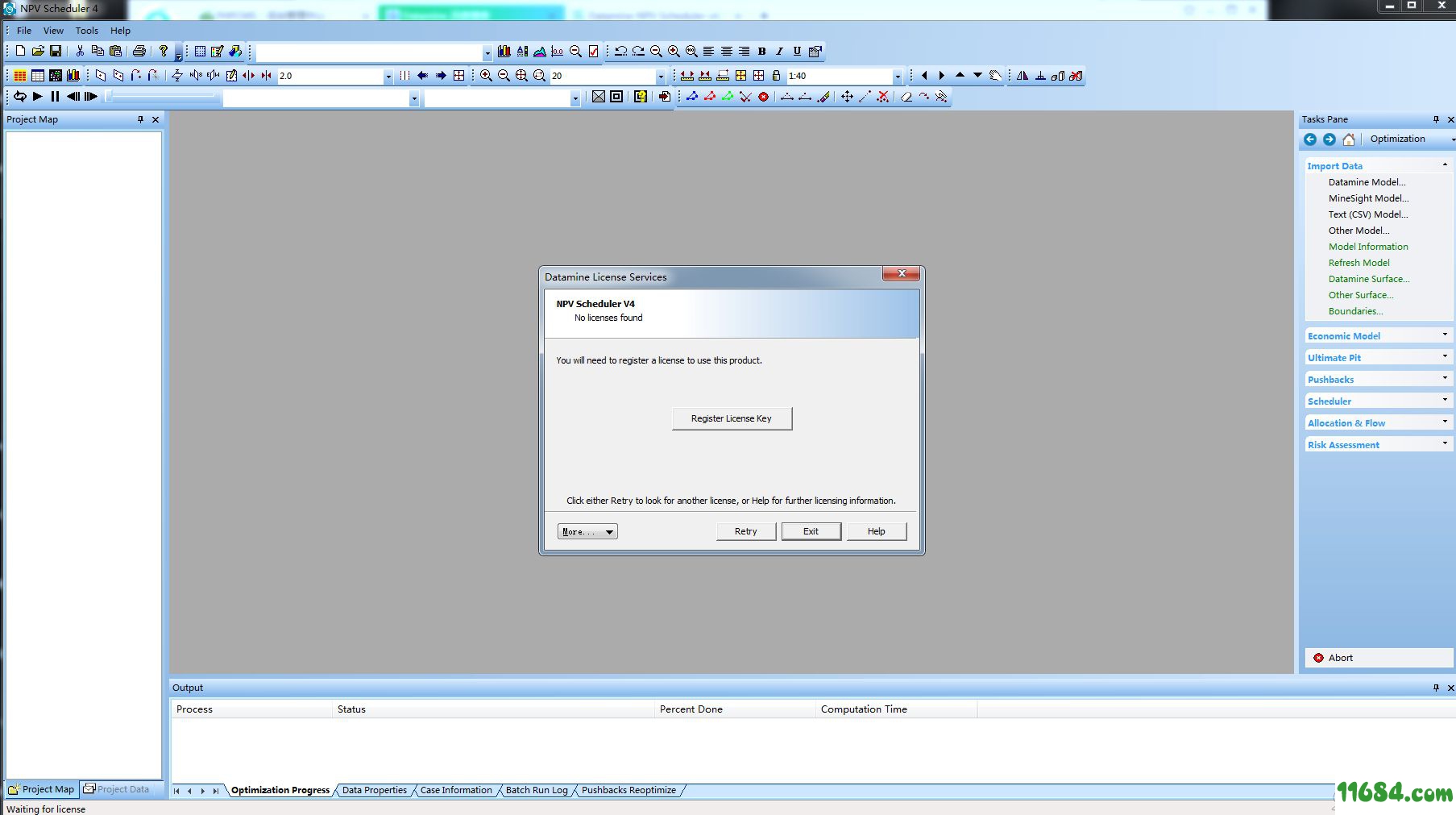Click the Print icon

pyautogui.click(x=139, y=51)
